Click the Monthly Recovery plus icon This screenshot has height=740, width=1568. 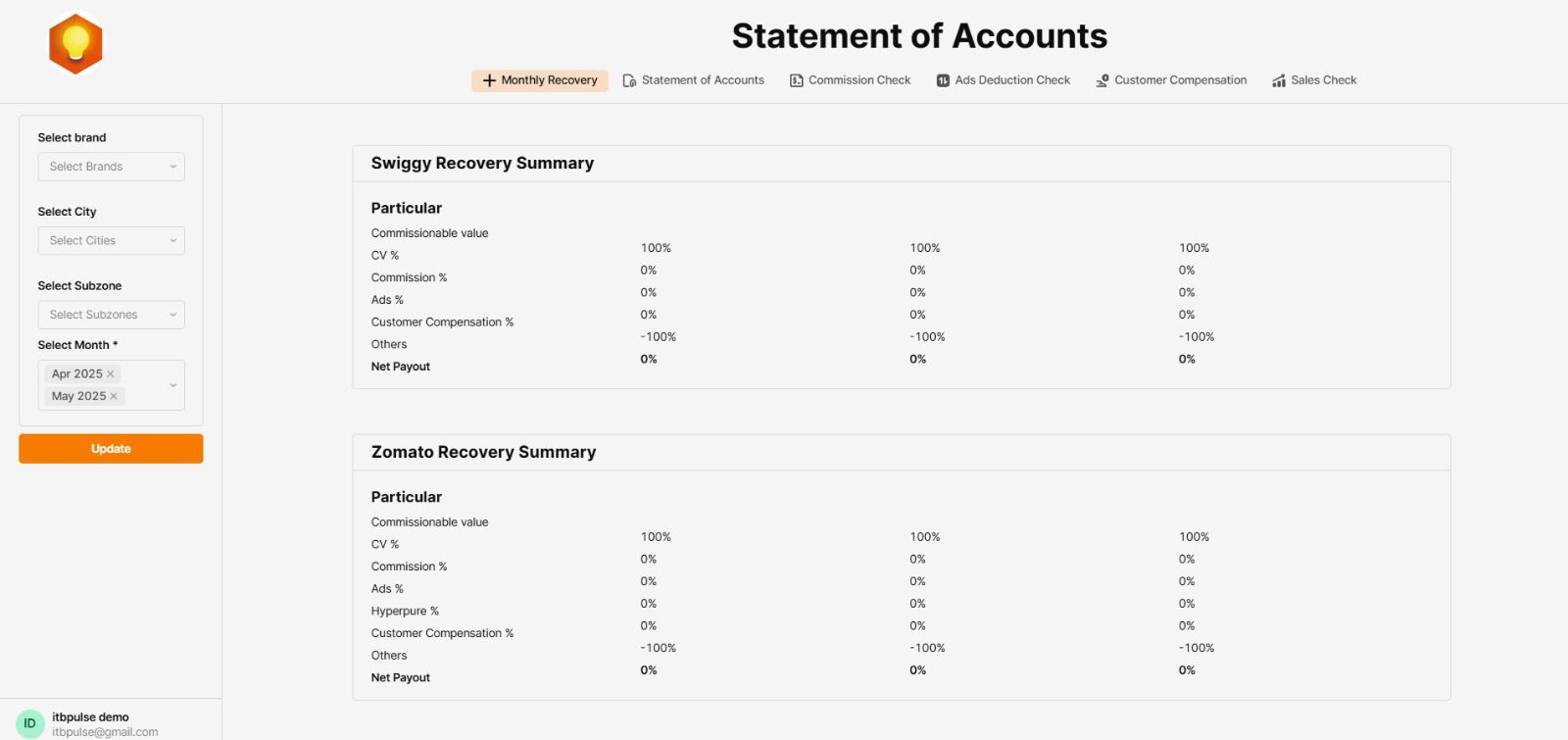coord(490,80)
